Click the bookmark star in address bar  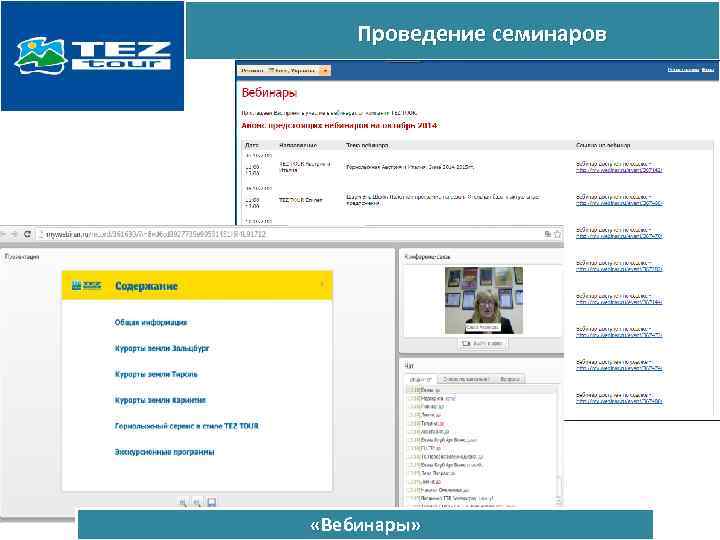tap(557, 234)
